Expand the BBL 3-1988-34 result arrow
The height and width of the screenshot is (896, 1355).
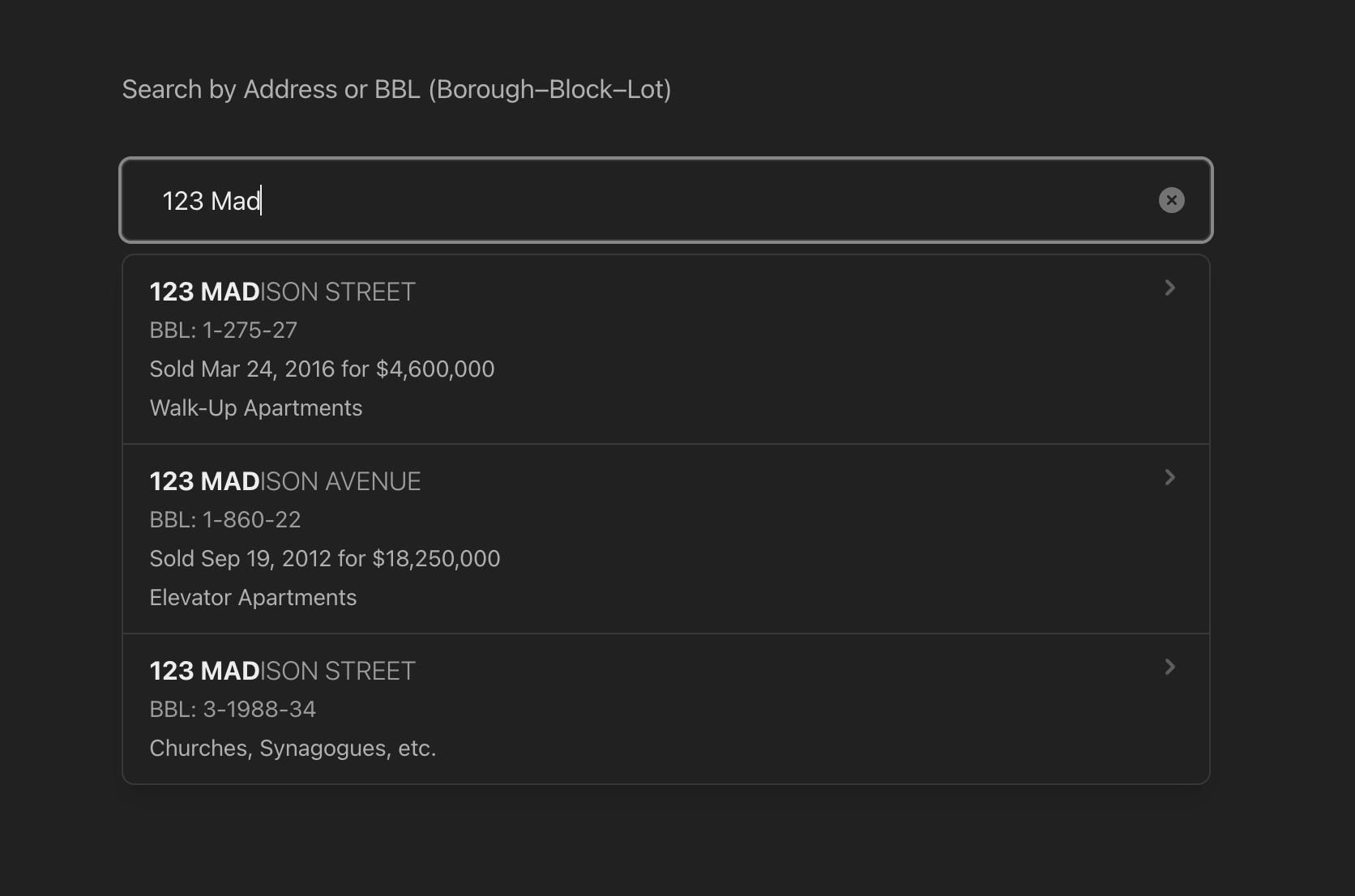(1169, 668)
